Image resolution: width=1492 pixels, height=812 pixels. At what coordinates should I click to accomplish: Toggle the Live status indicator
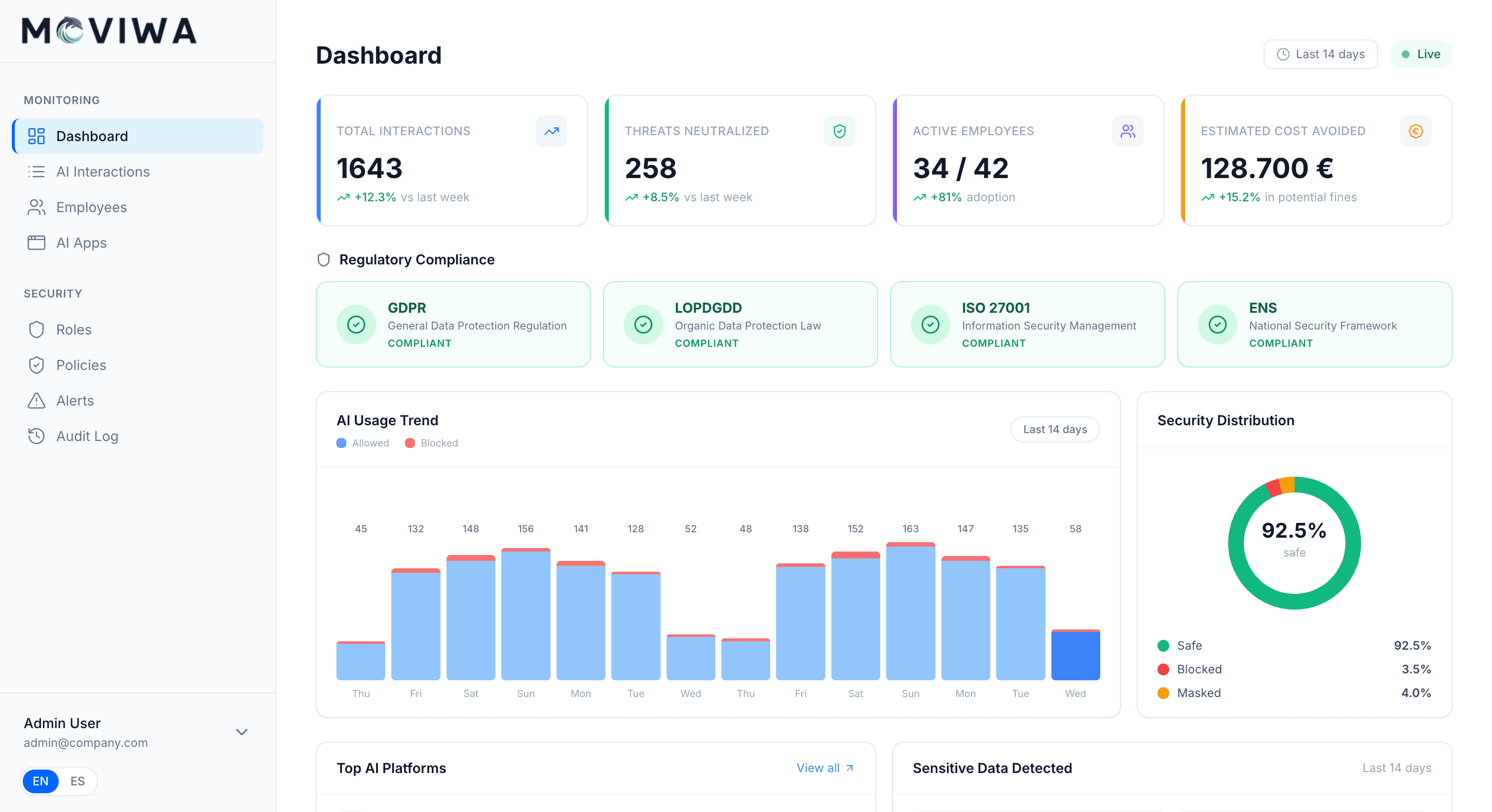click(1421, 54)
